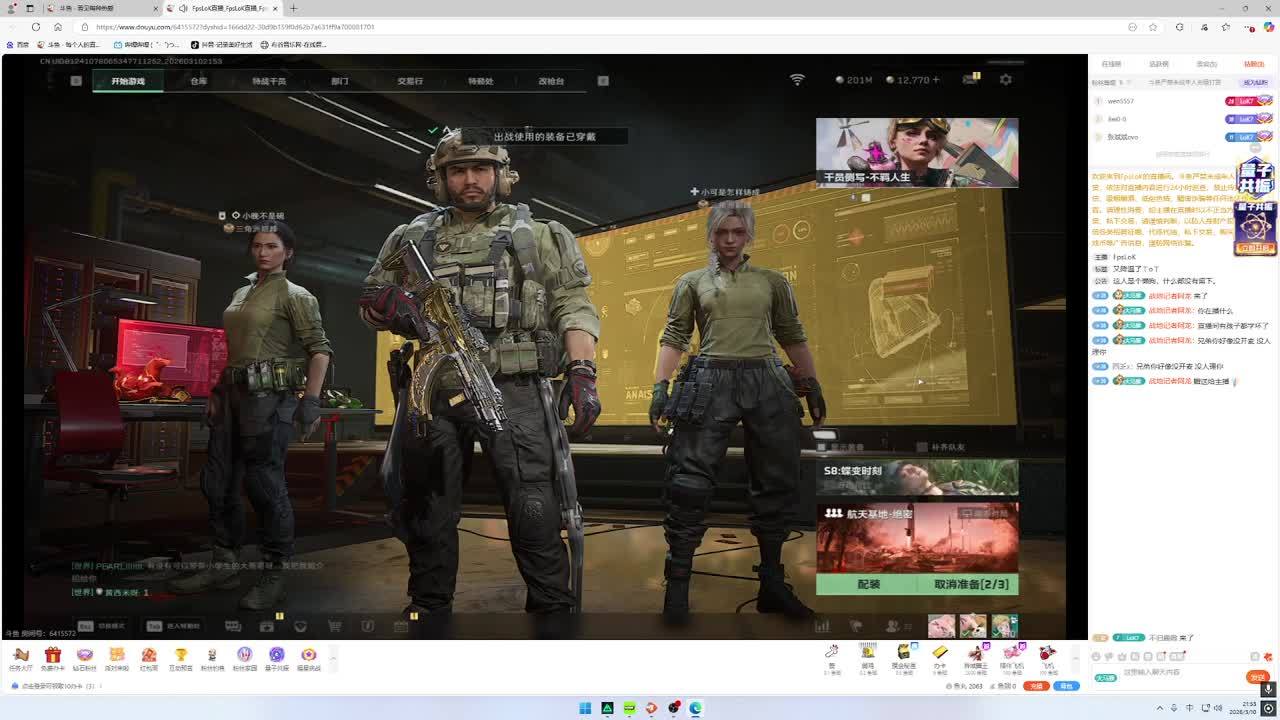Expand the activity icons row arrow
This screenshot has width=1280, height=720.
[x=333, y=656]
